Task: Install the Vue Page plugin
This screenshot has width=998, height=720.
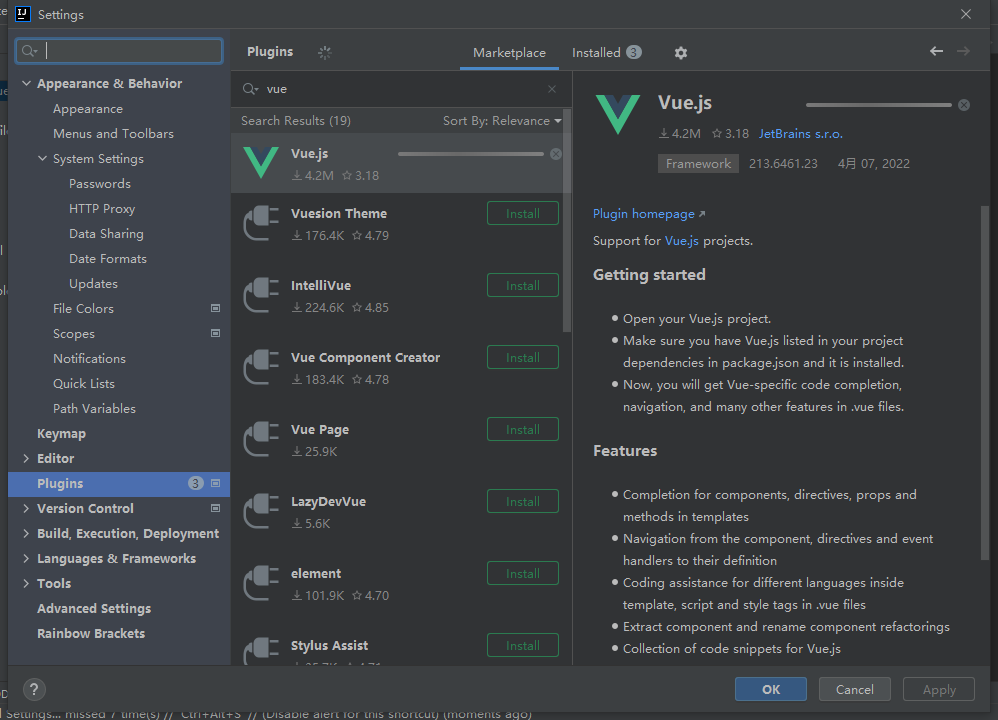Action: click(523, 429)
